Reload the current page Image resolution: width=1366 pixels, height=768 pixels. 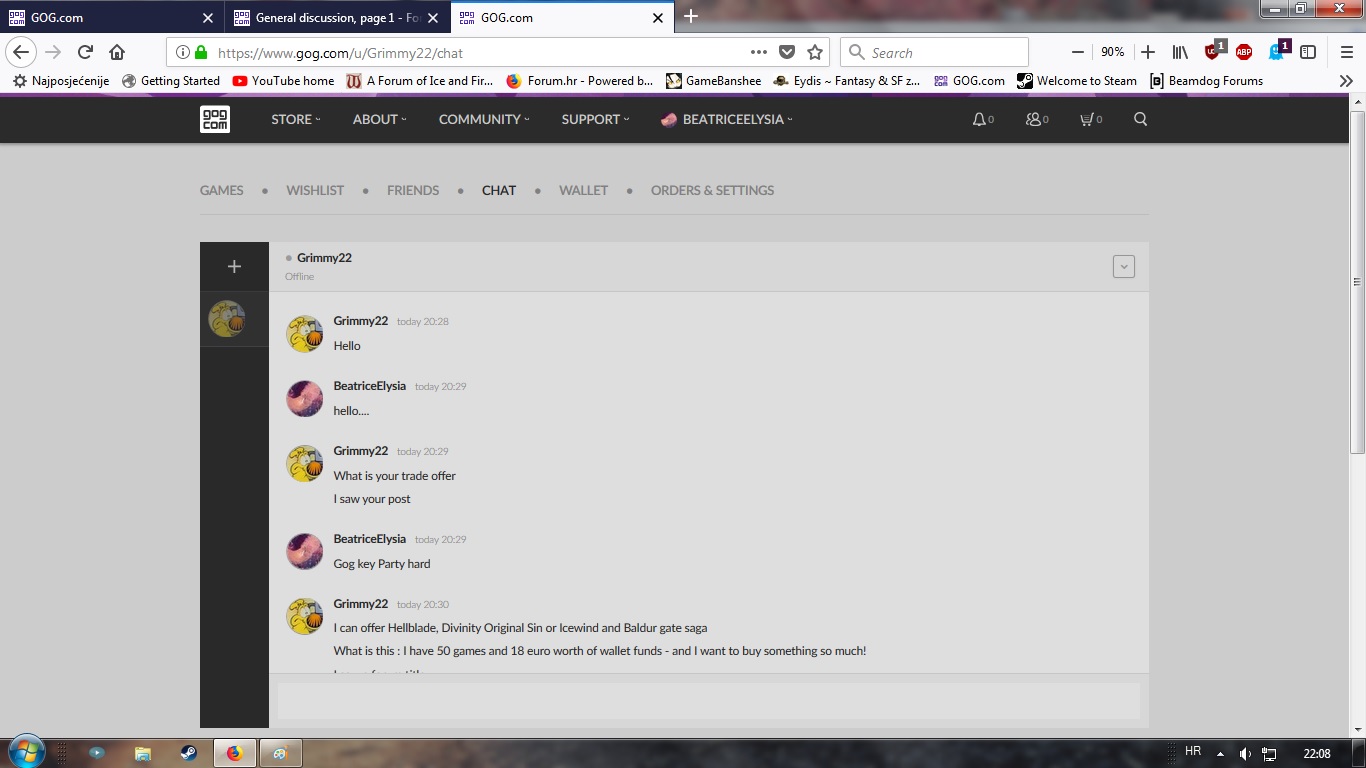click(85, 52)
